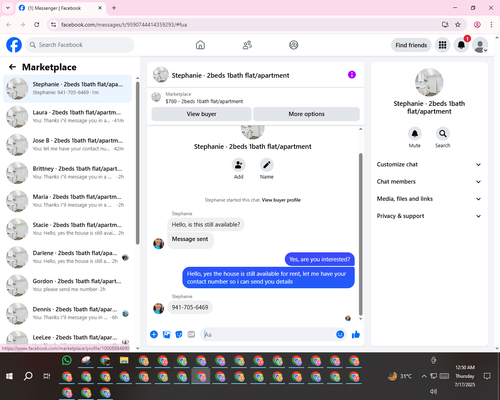Open the Gordon conversation in the list
Viewport: 500px width, 400px height.
(x=67, y=285)
